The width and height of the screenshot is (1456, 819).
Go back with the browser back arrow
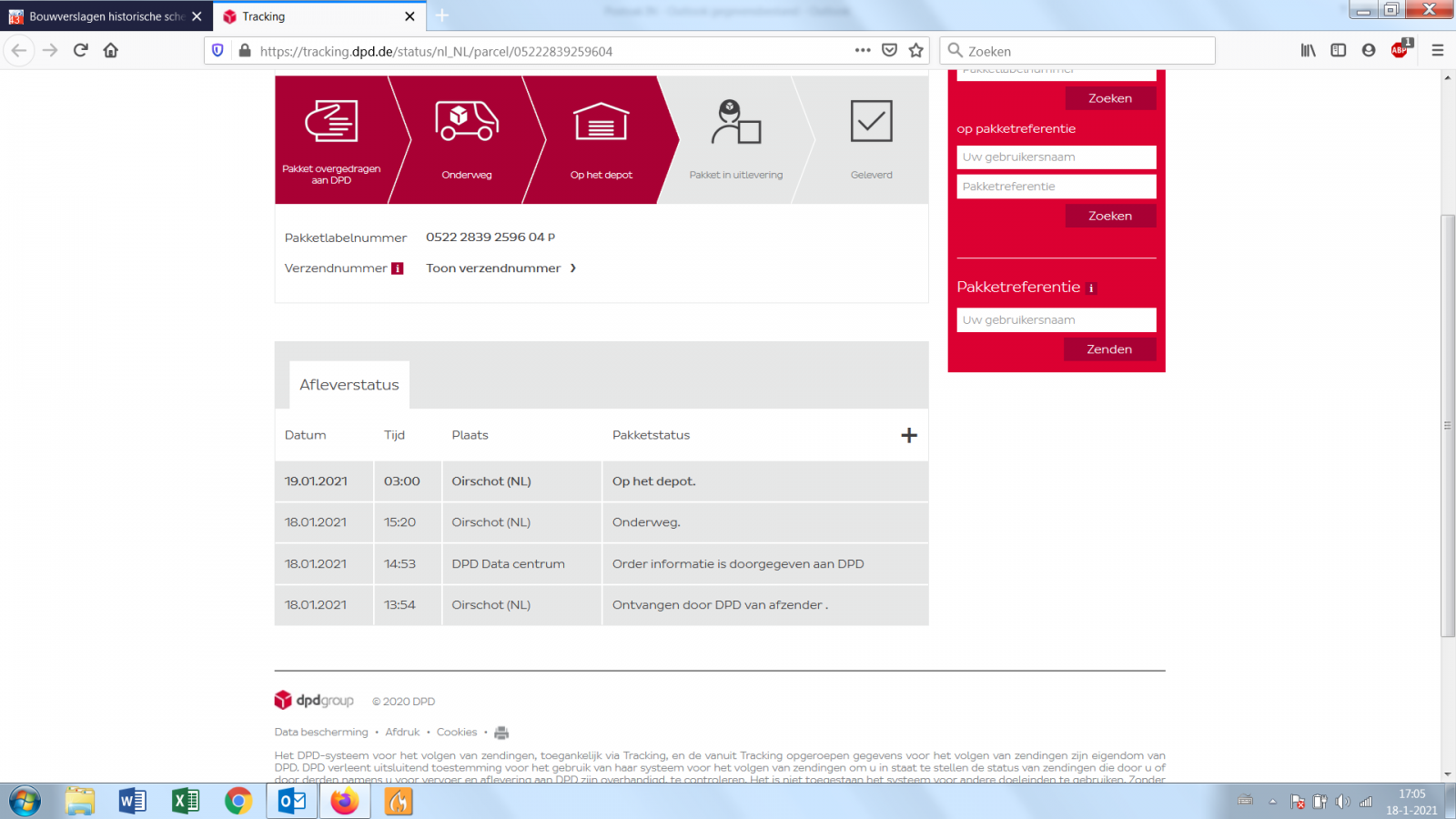tap(19, 50)
